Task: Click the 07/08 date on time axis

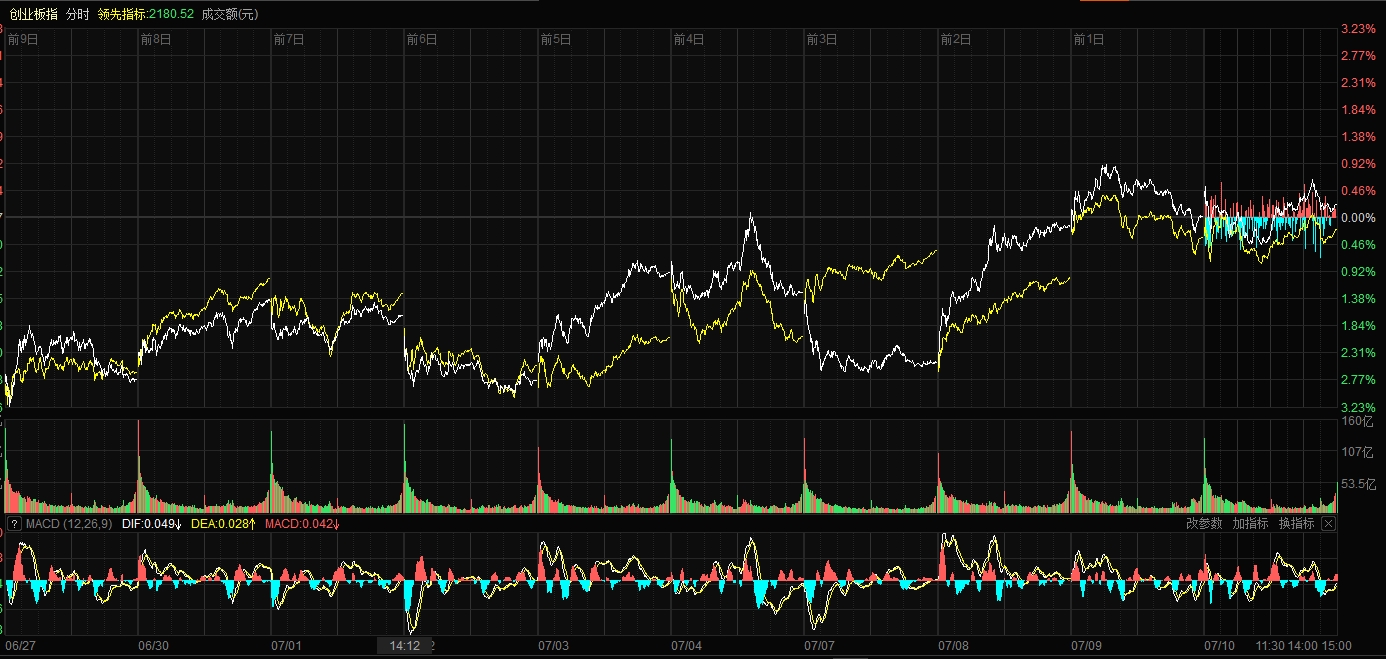Action: (954, 645)
